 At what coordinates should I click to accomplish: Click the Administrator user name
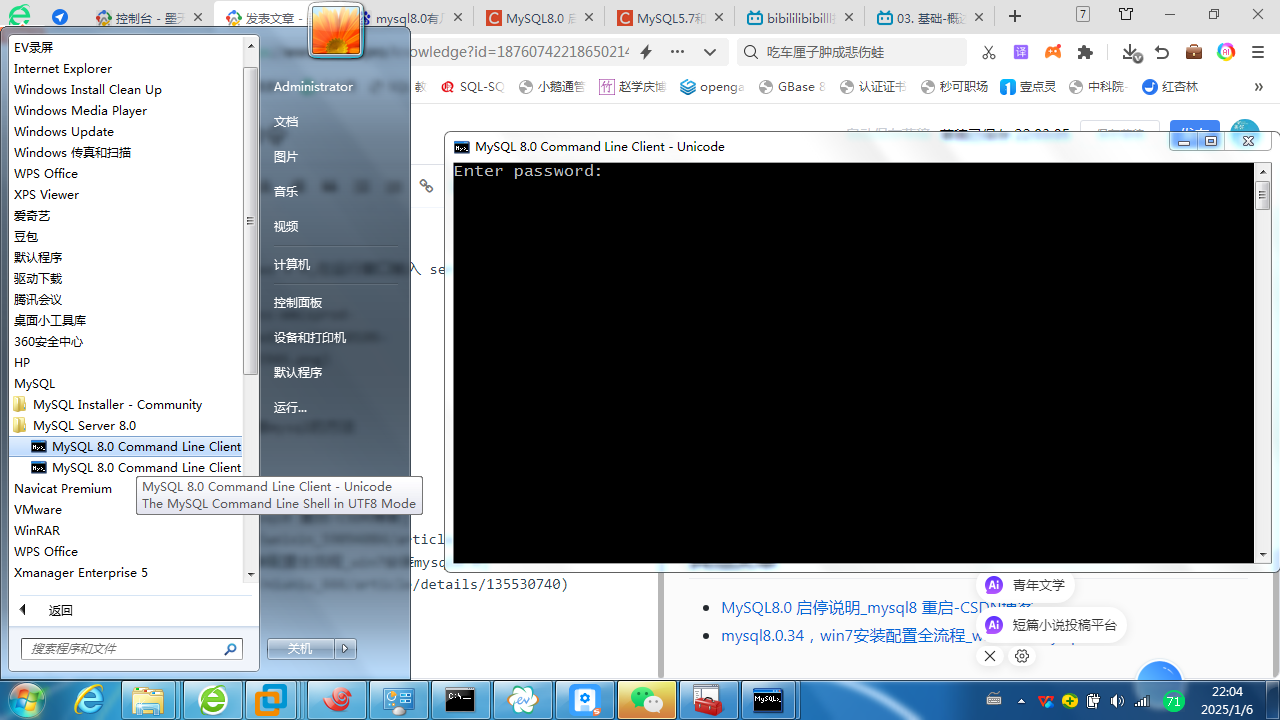[313, 87]
